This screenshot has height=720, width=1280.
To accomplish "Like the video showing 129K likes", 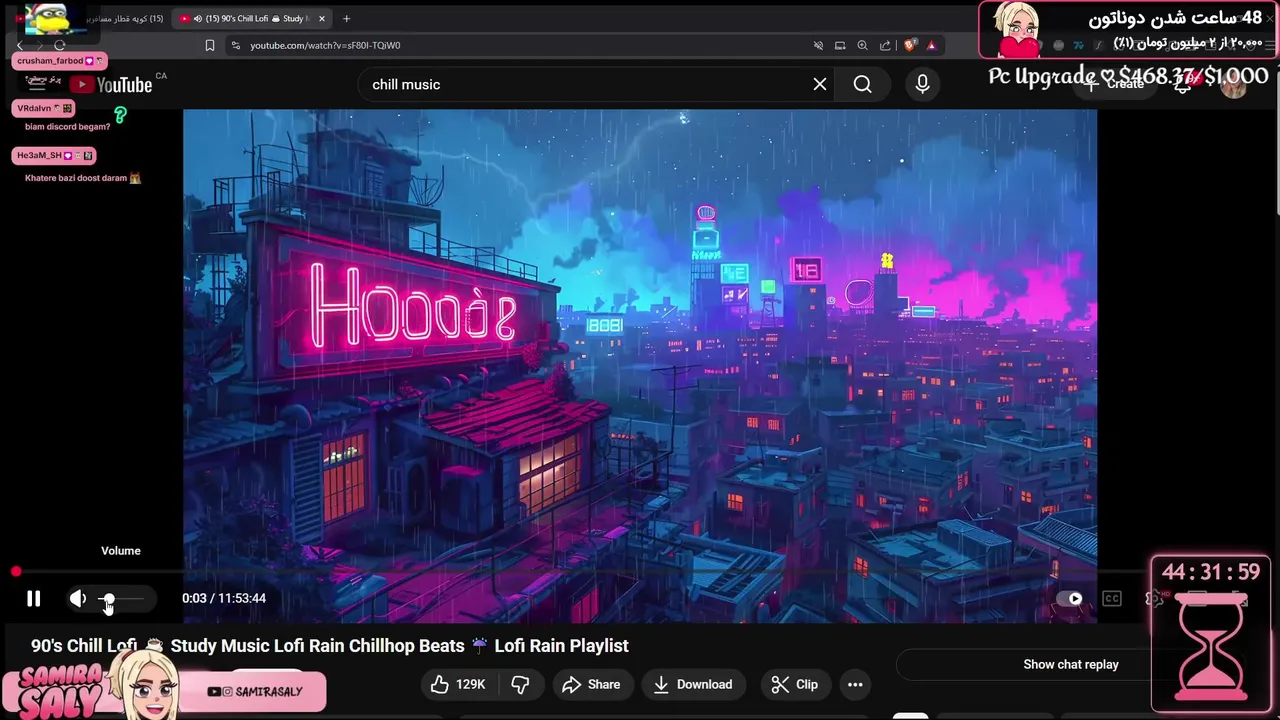I will [x=458, y=684].
